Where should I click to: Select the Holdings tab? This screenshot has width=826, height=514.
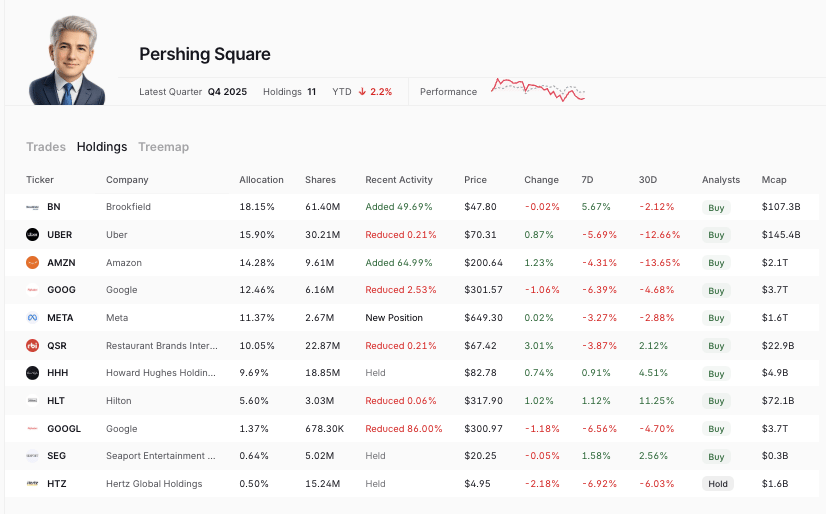tap(102, 147)
